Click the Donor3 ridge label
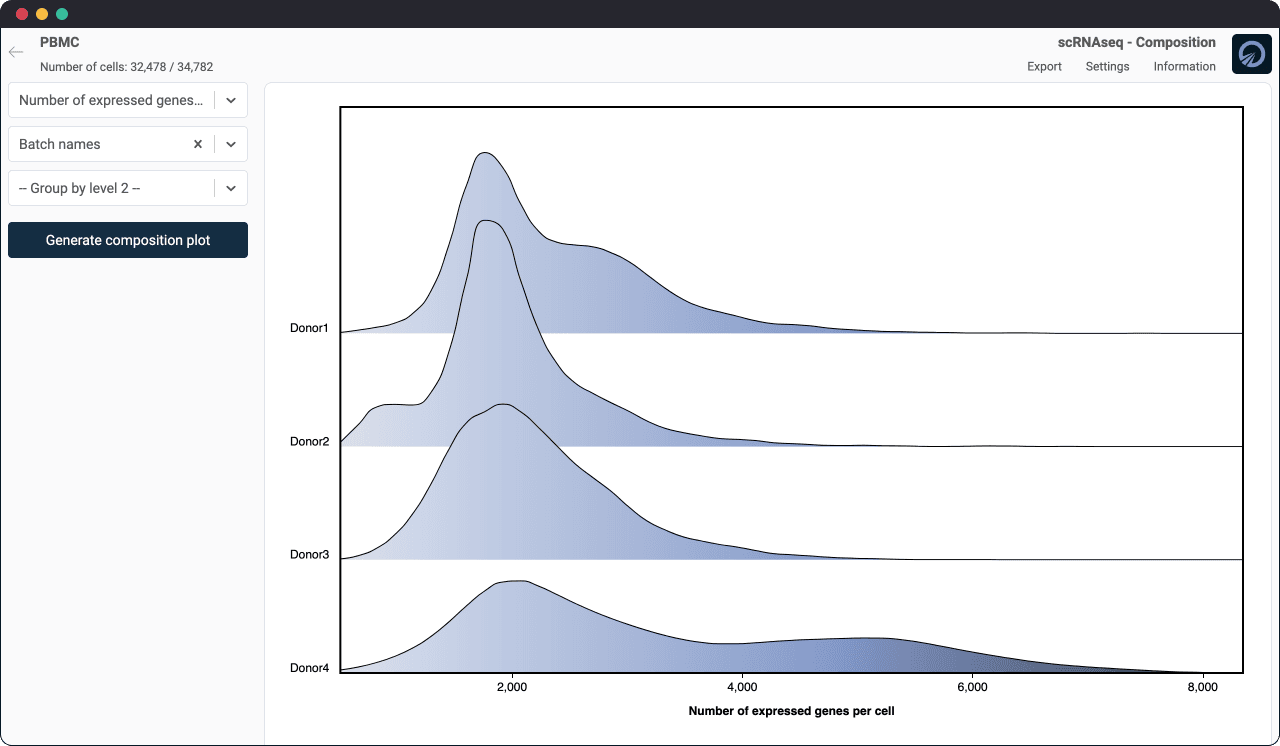Image resolution: width=1280 pixels, height=746 pixels. tap(309, 554)
